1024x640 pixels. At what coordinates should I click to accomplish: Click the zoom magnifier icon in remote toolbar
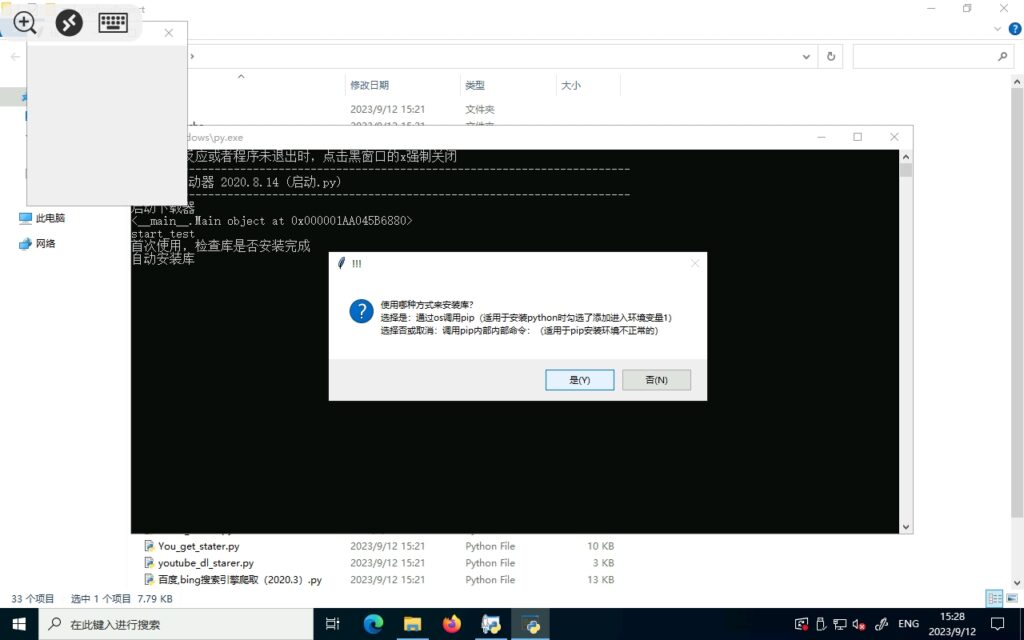(x=25, y=22)
